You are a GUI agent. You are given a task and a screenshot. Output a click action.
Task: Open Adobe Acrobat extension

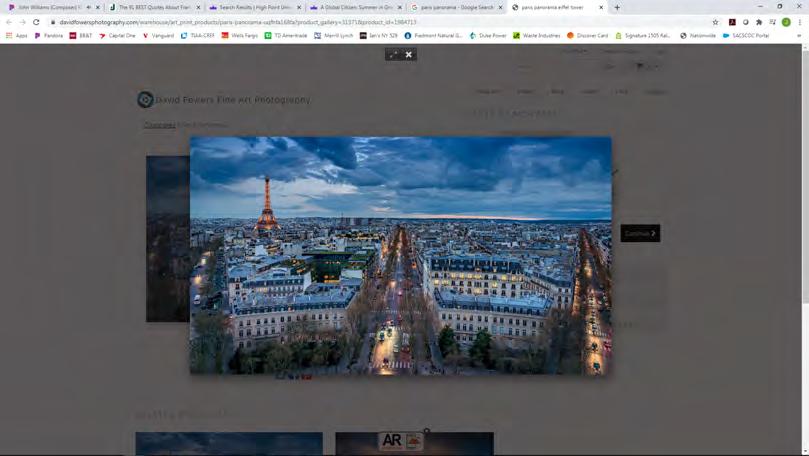coord(732,22)
